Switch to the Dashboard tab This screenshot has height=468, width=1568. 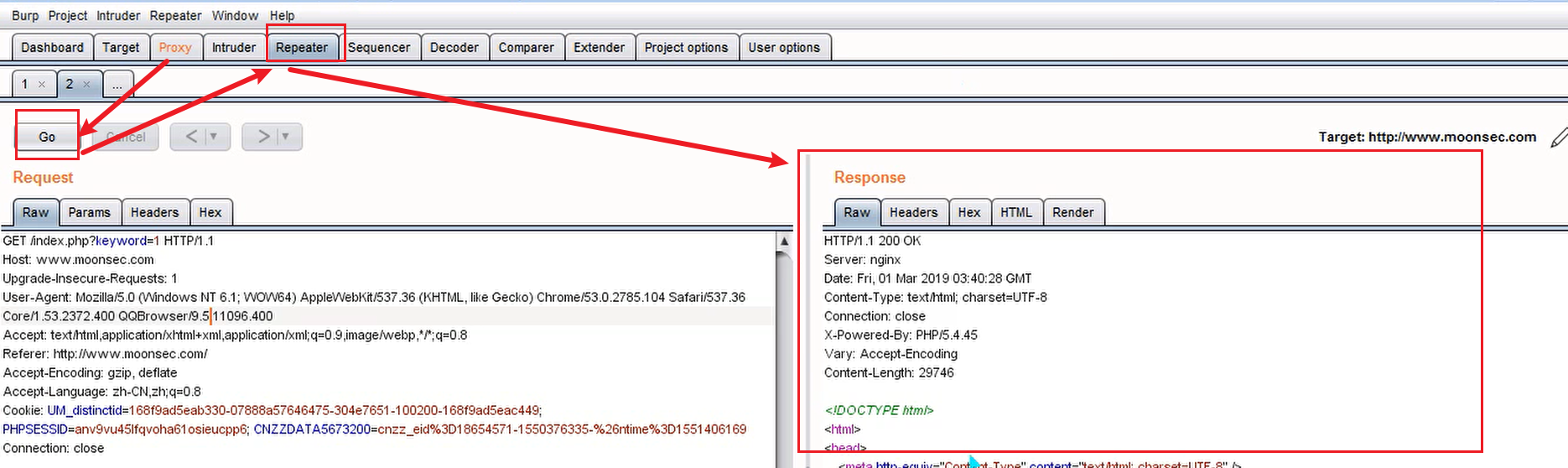(52, 47)
